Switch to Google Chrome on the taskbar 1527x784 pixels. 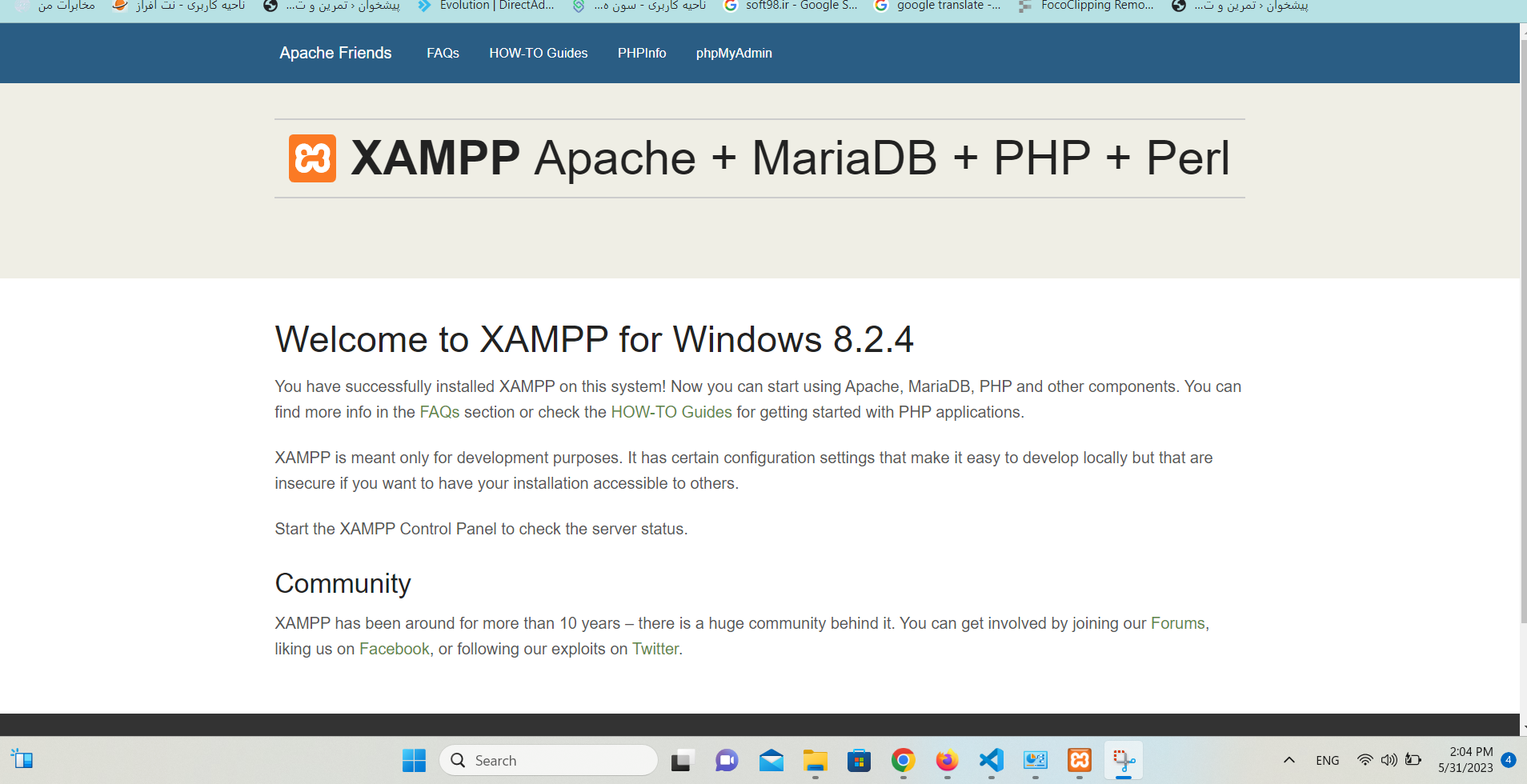903,760
